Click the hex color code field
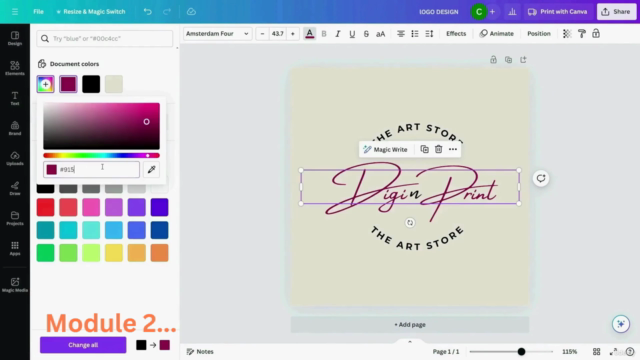The image size is (640, 360). coord(91,169)
